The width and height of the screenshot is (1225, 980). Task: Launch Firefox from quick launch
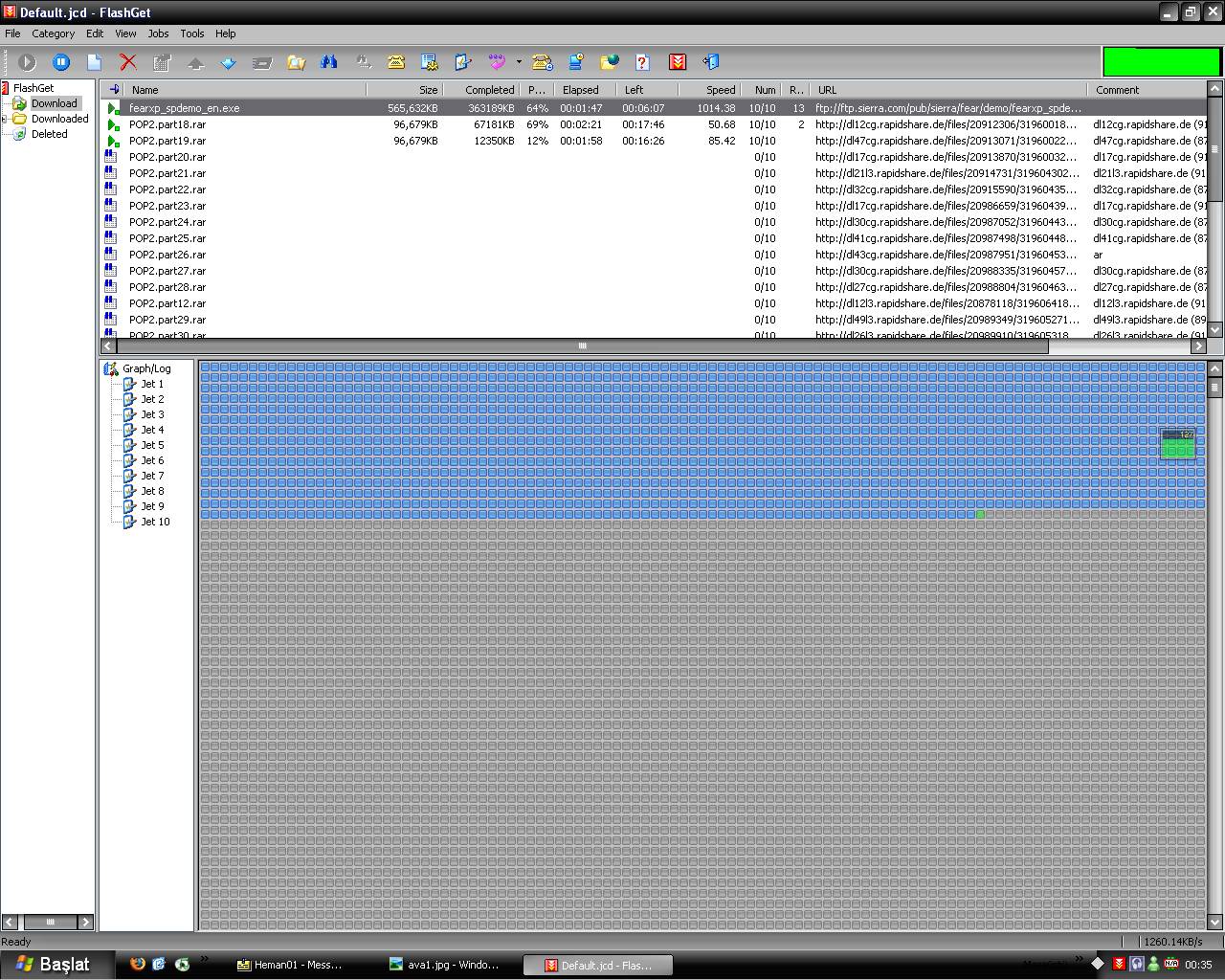click(x=137, y=965)
